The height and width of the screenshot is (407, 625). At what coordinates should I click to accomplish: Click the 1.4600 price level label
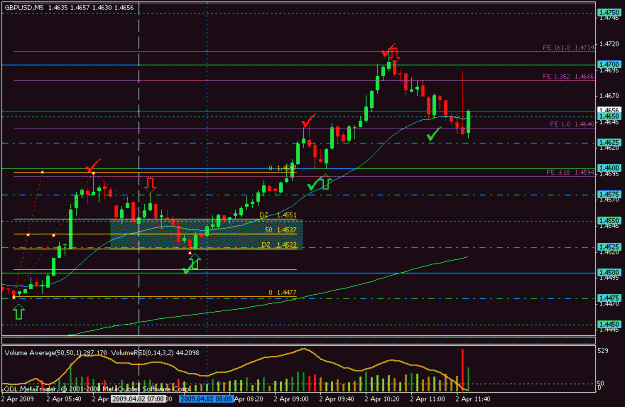pyautogui.click(x=609, y=168)
